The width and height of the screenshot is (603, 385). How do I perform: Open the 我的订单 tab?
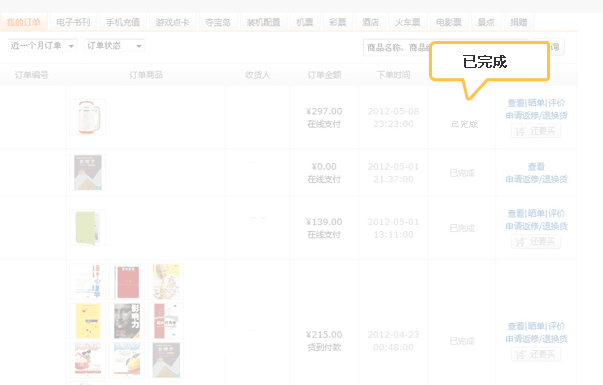24,22
